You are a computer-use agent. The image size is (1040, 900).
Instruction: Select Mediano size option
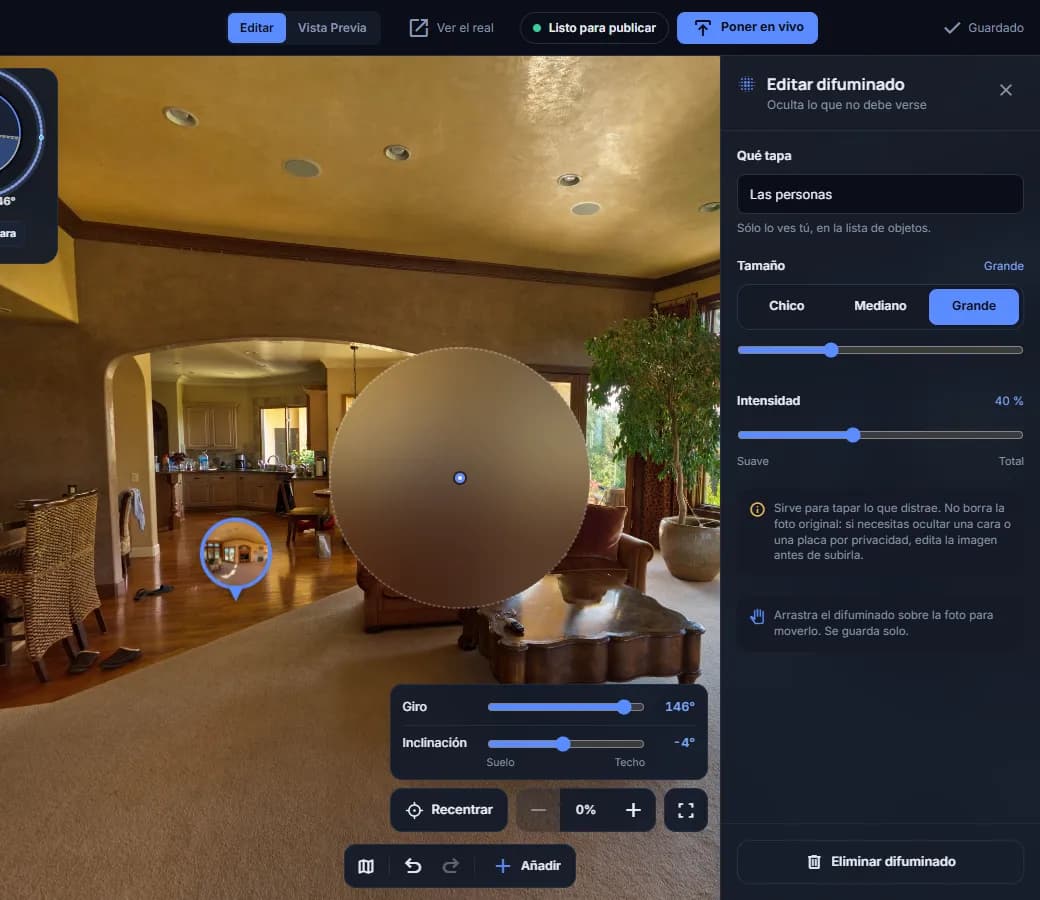(x=880, y=306)
